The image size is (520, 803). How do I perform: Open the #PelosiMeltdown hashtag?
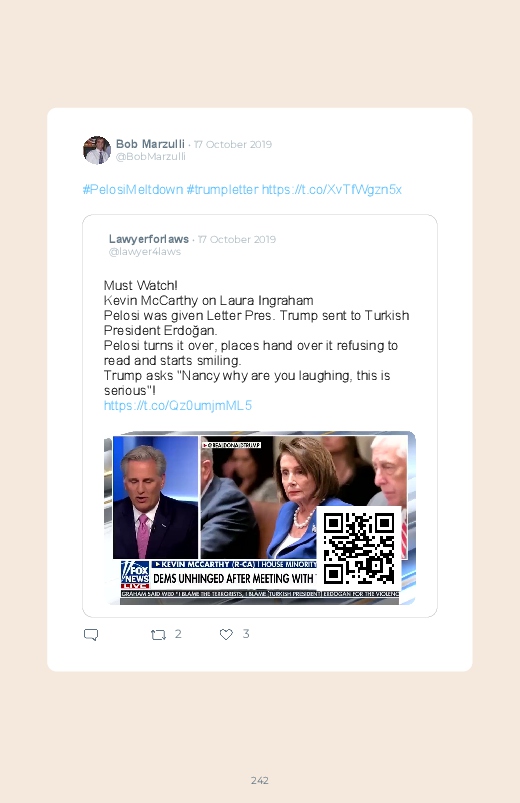click(x=133, y=189)
